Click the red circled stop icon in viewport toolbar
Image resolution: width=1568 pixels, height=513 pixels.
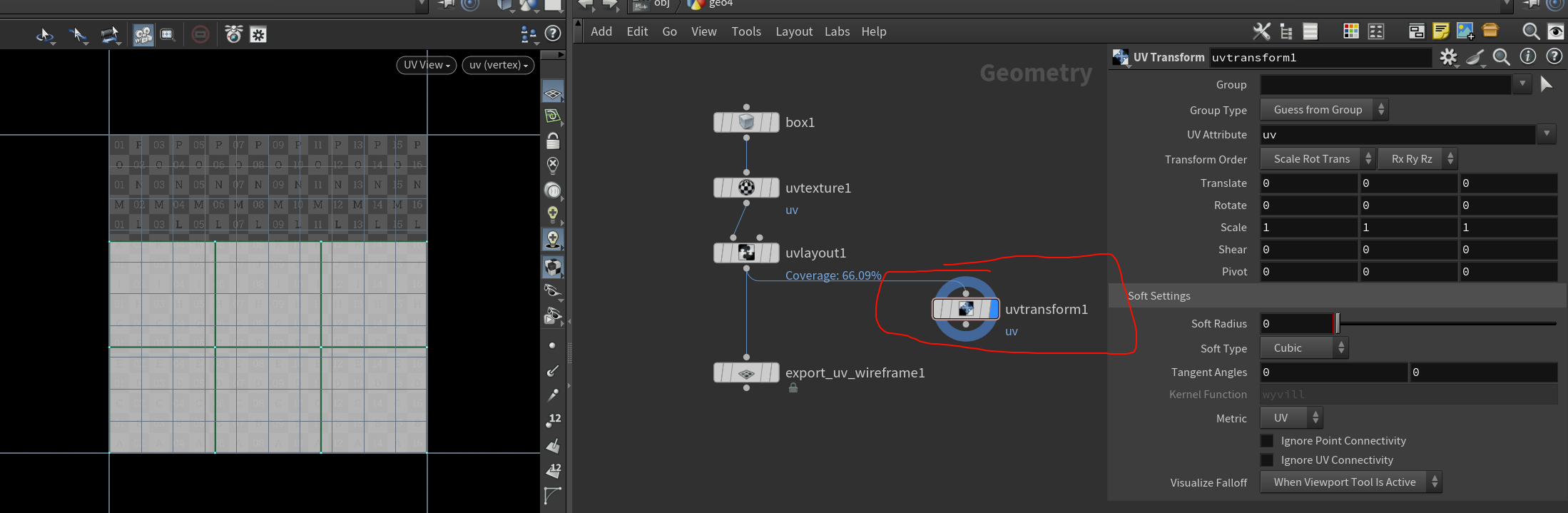click(200, 34)
